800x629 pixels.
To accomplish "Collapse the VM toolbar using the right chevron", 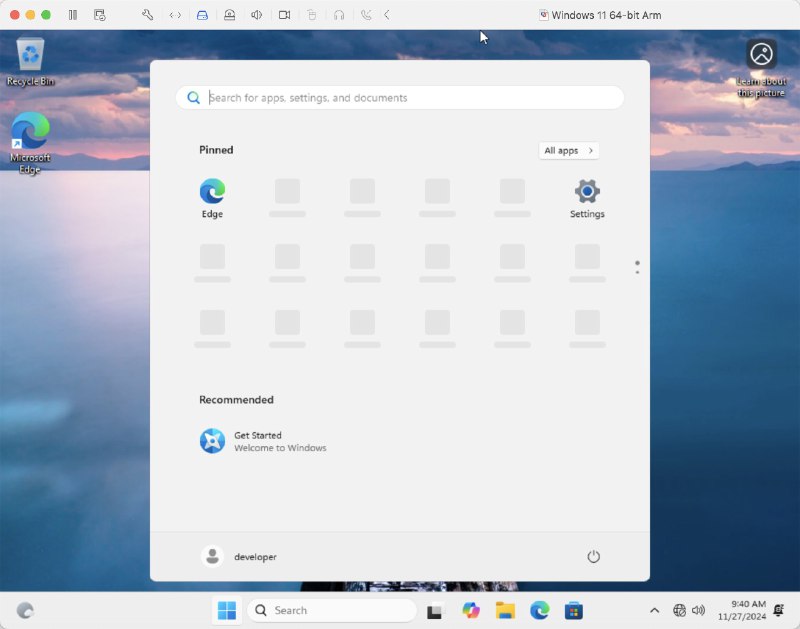I will pos(388,14).
